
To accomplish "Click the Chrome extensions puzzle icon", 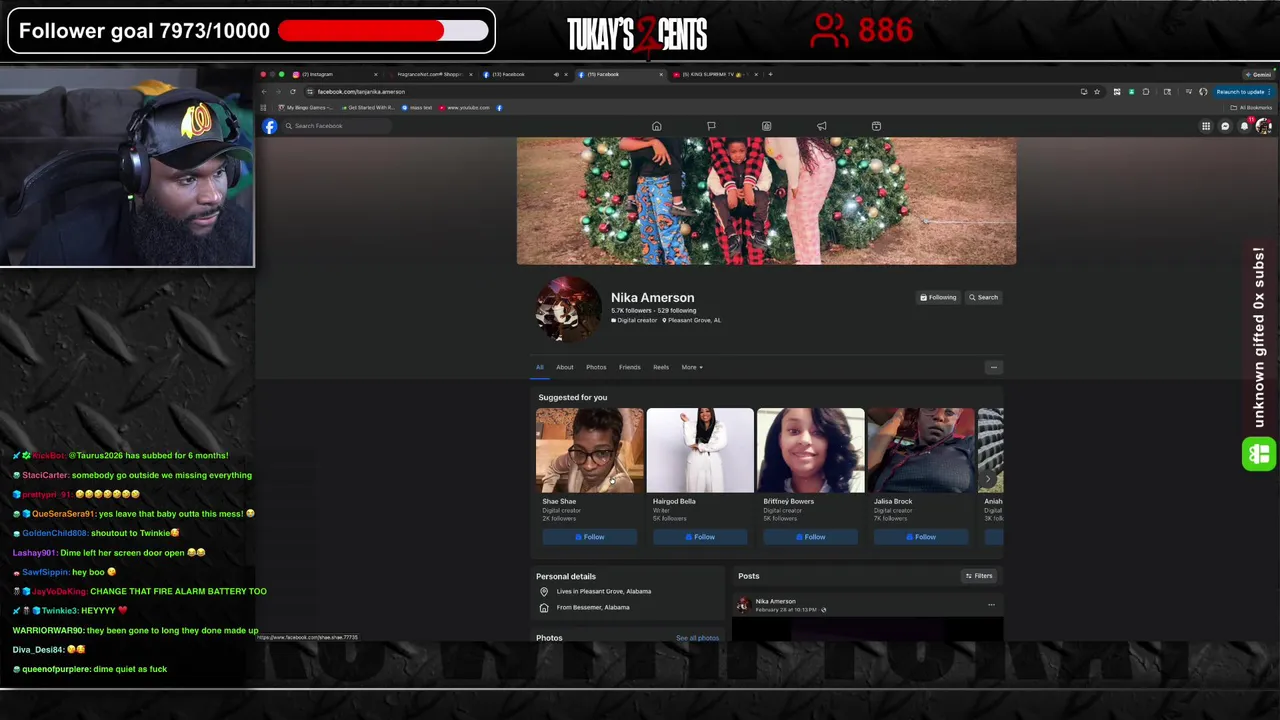I will [1146, 92].
